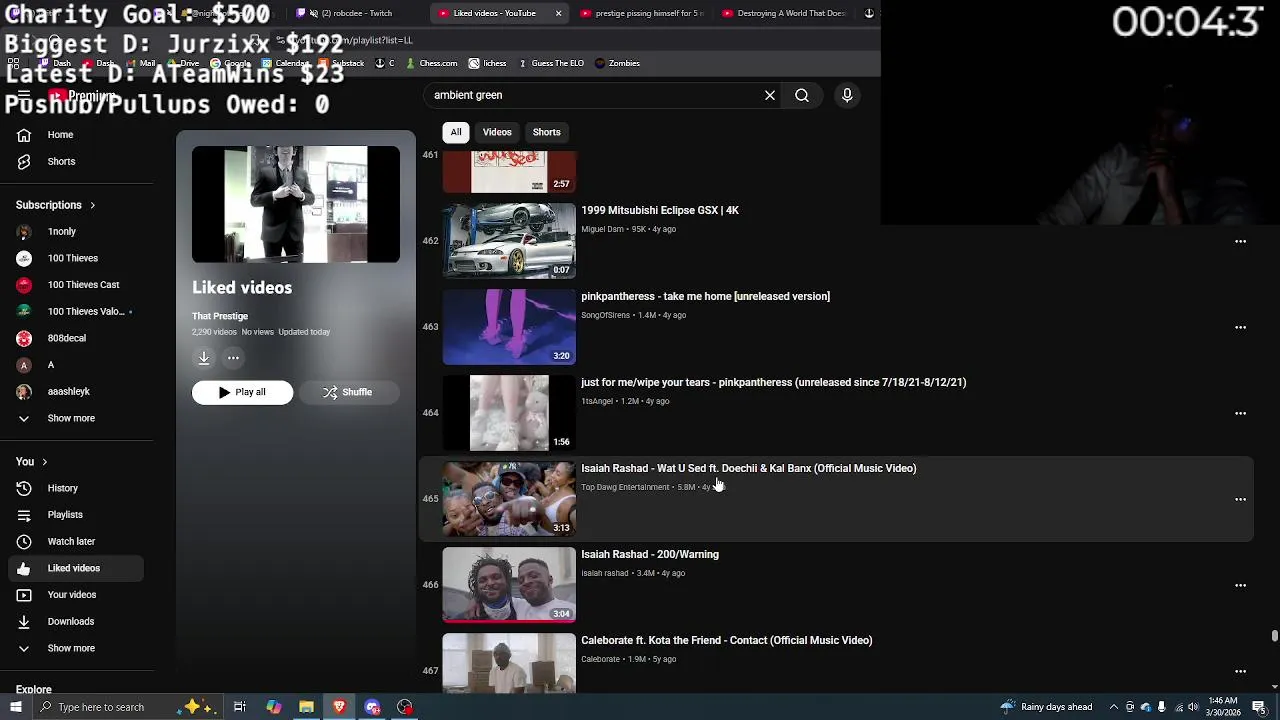
Task: Close the Liked videos YouTube tab
Action: 558,13
